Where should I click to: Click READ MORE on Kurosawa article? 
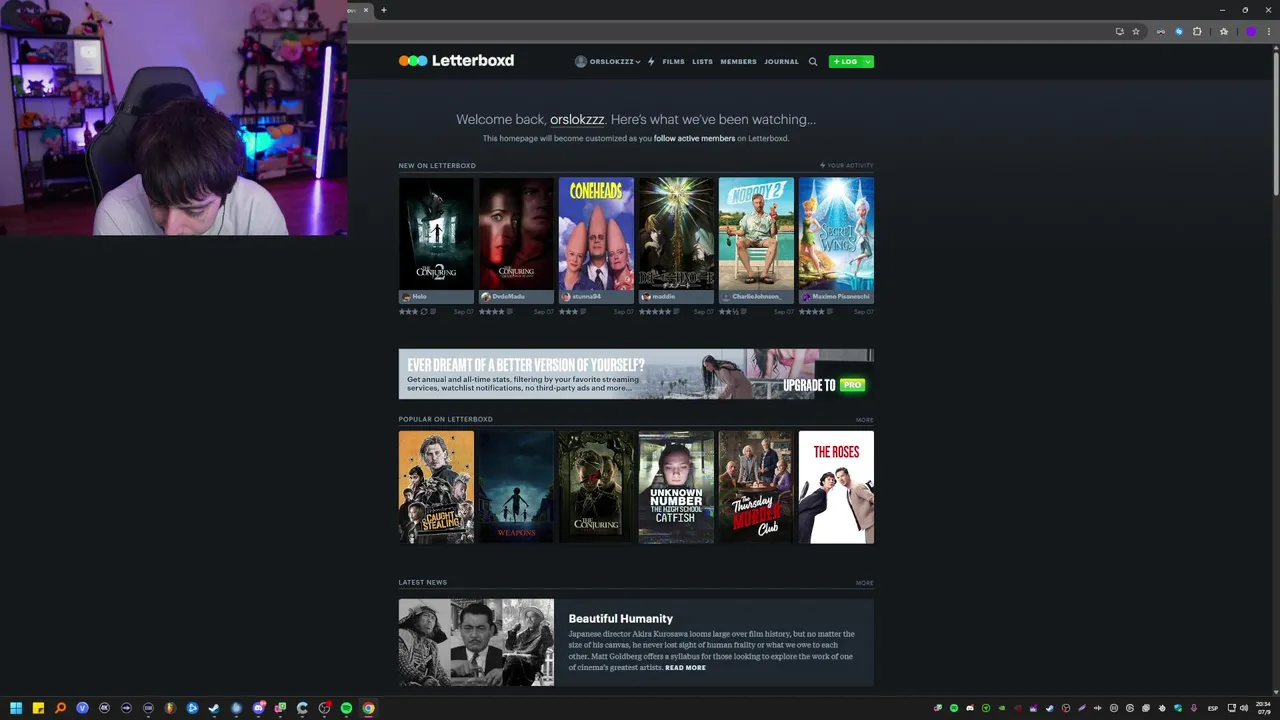click(685, 668)
